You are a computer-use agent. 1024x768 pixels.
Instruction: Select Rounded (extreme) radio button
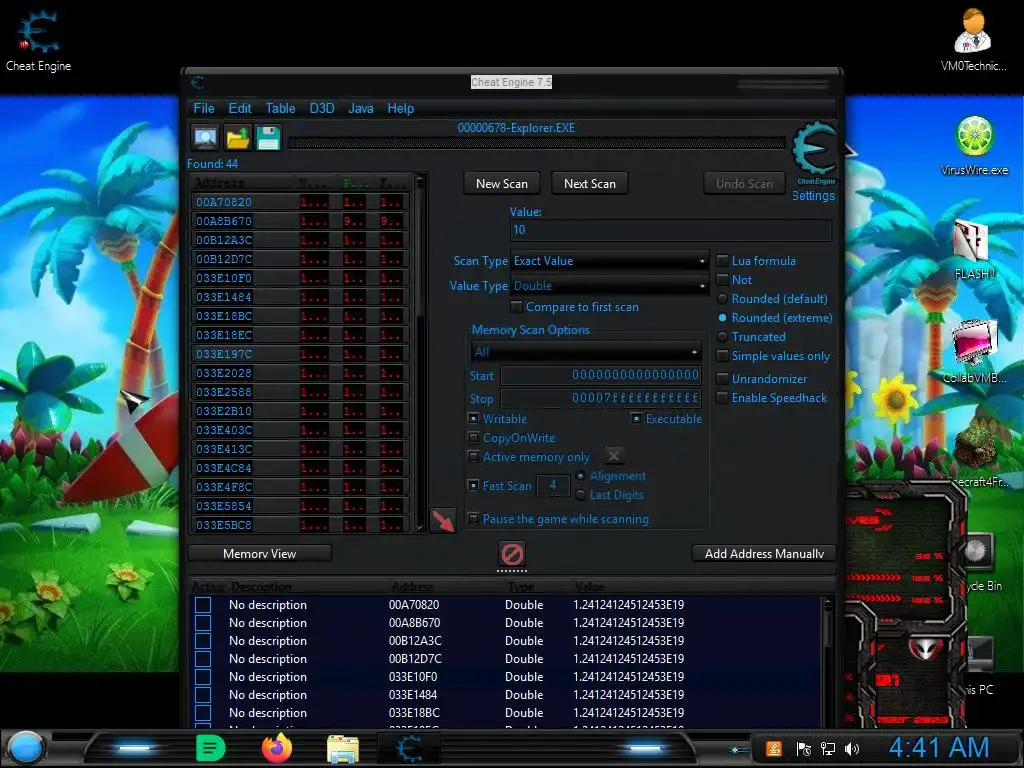tap(722, 318)
